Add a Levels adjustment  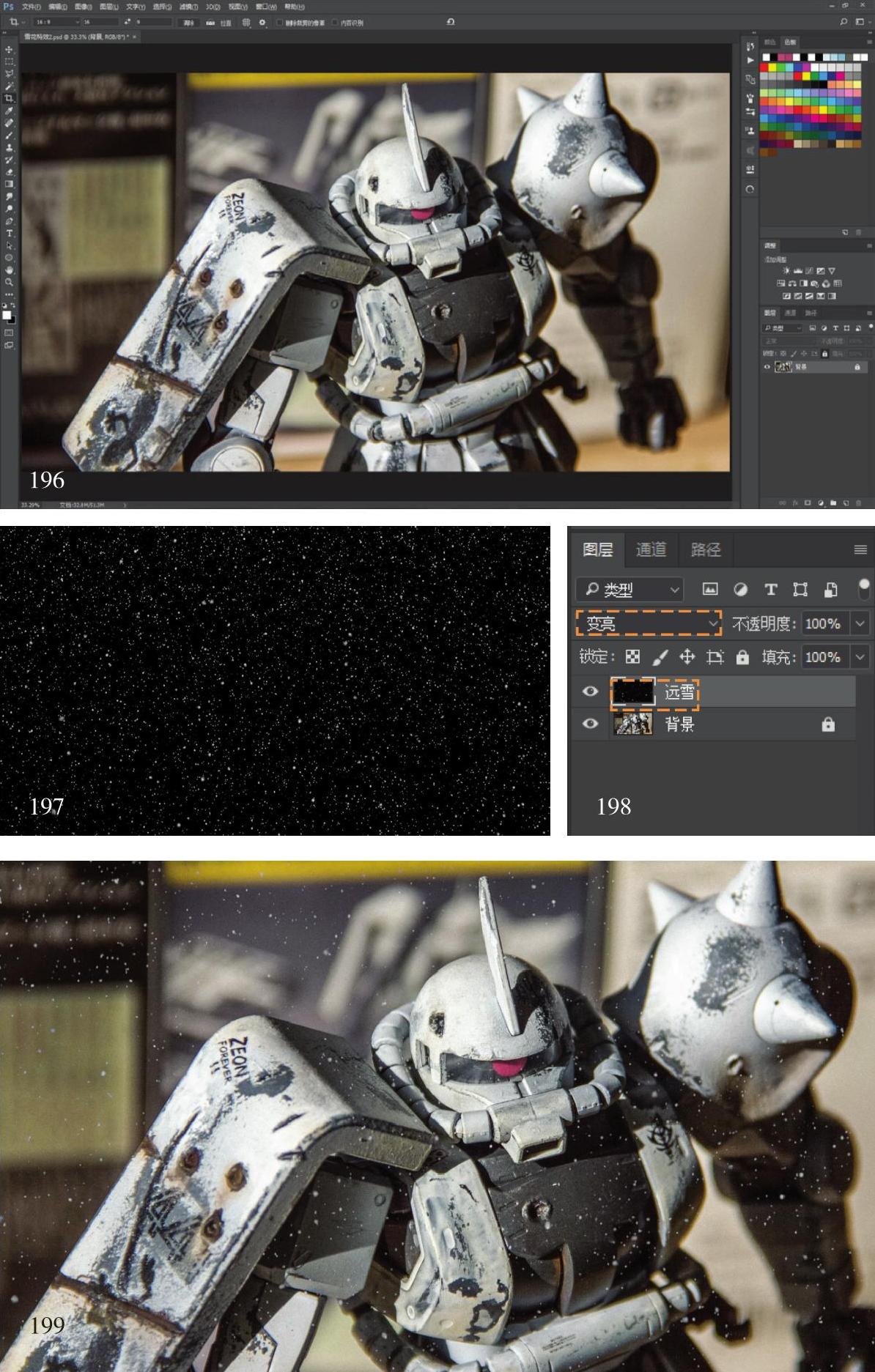pos(798,271)
